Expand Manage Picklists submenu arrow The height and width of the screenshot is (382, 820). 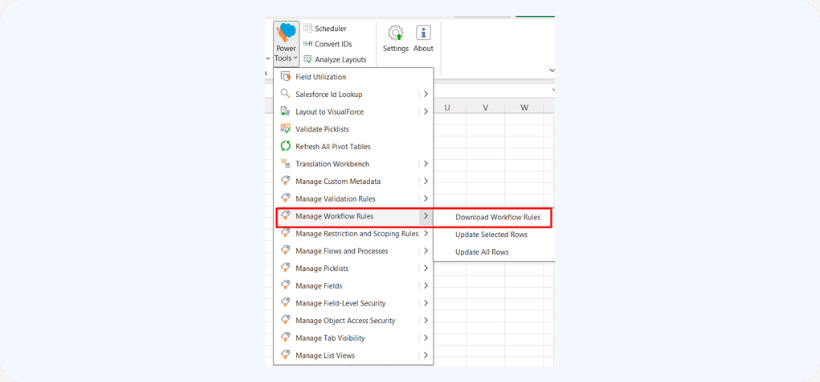pyautogui.click(x=426, y=268)
